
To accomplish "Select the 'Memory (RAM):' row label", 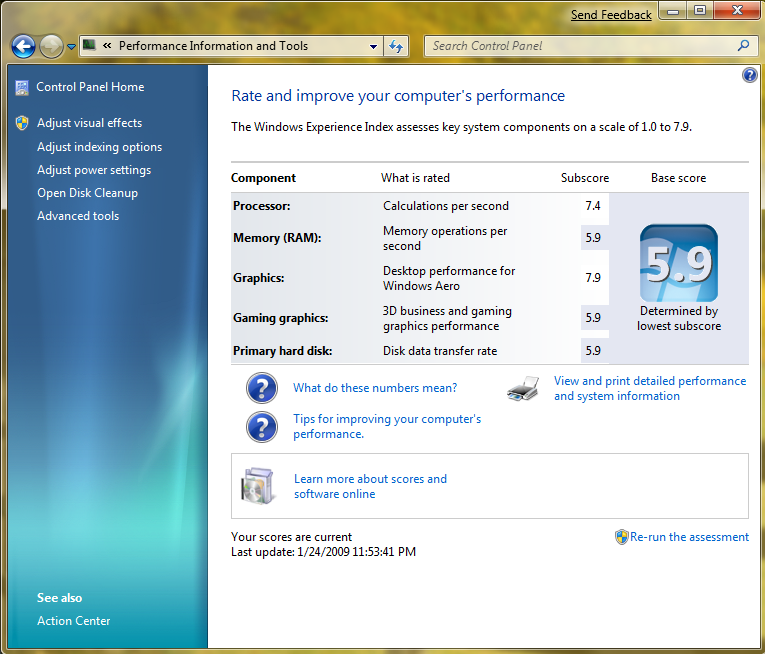I will (x=277, y=238).
